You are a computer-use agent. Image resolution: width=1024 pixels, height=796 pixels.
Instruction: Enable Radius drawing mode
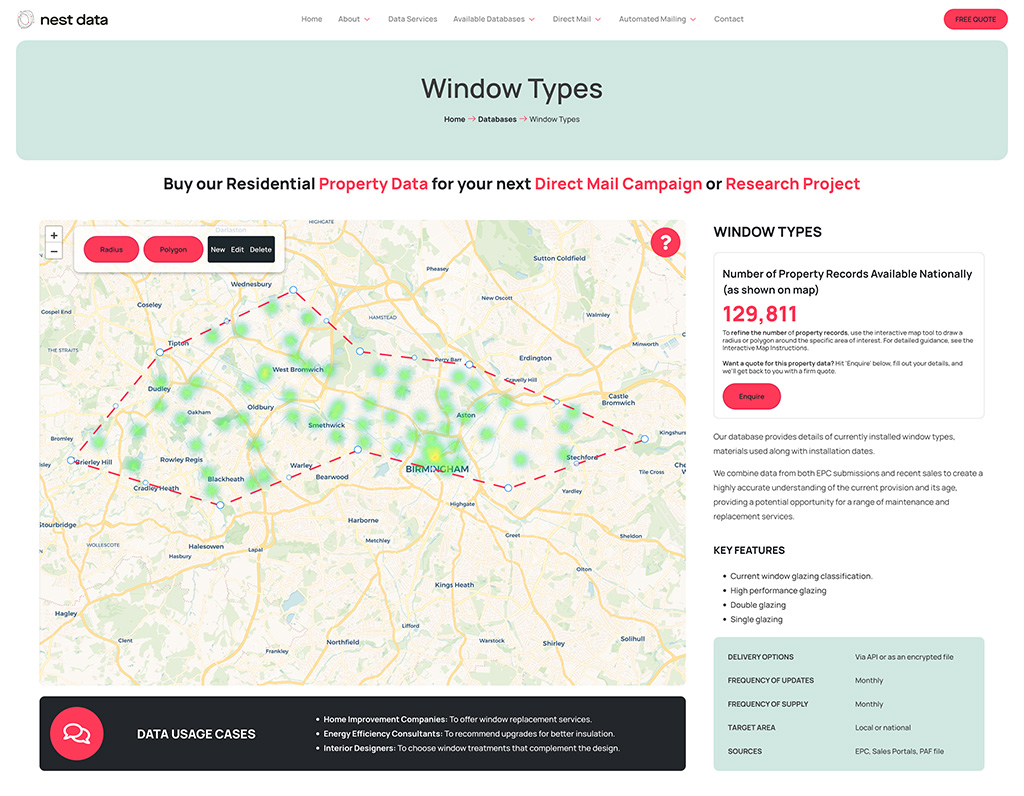(111, 249)
